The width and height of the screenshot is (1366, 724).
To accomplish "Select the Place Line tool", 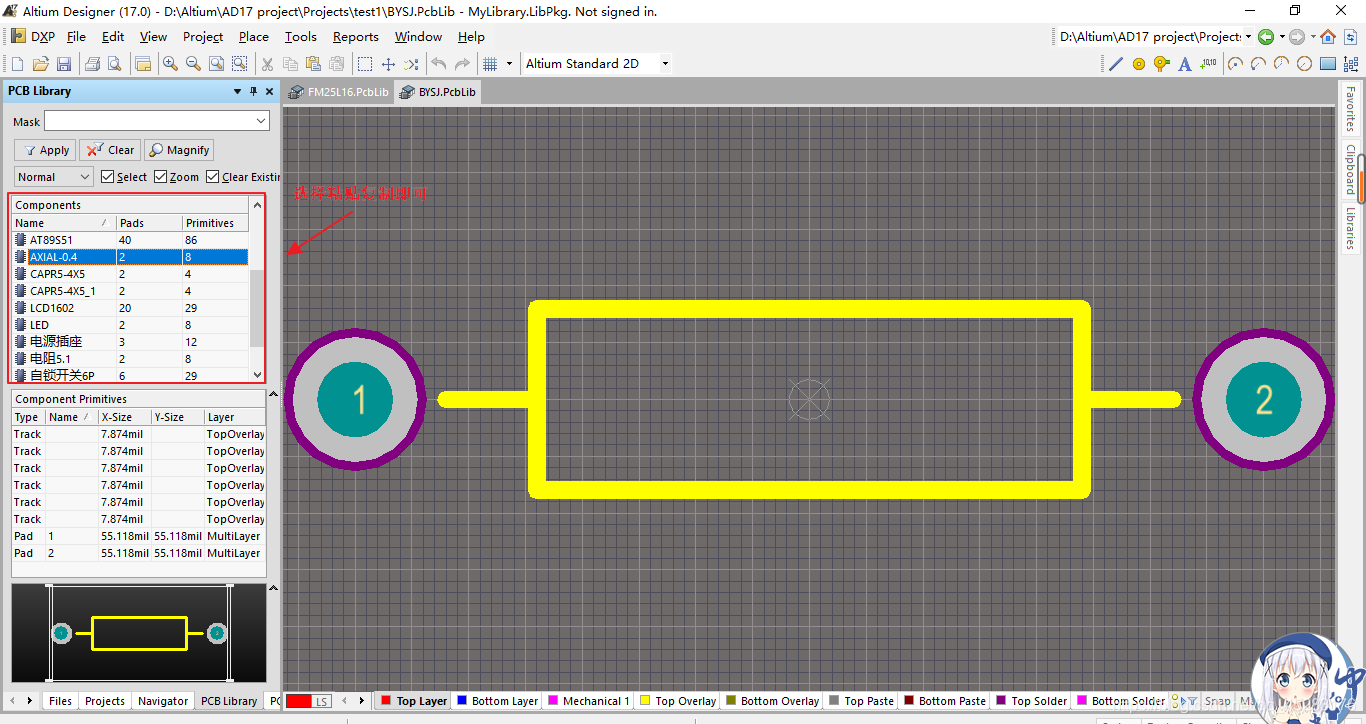I will tap(1116, 64).
